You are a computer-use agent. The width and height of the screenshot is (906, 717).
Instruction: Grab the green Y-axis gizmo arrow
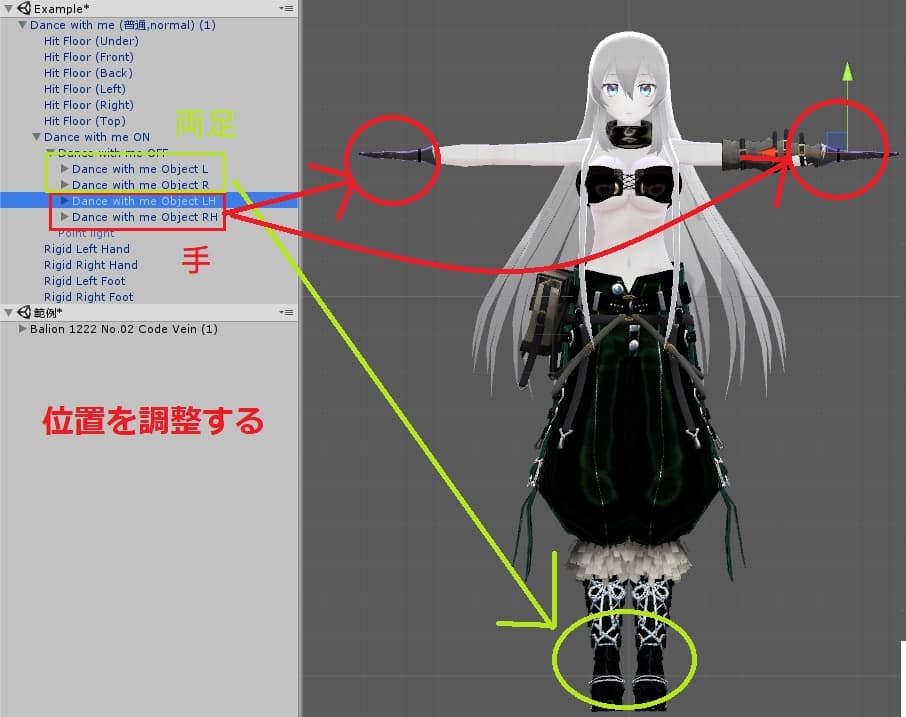(x=847, y=71)
